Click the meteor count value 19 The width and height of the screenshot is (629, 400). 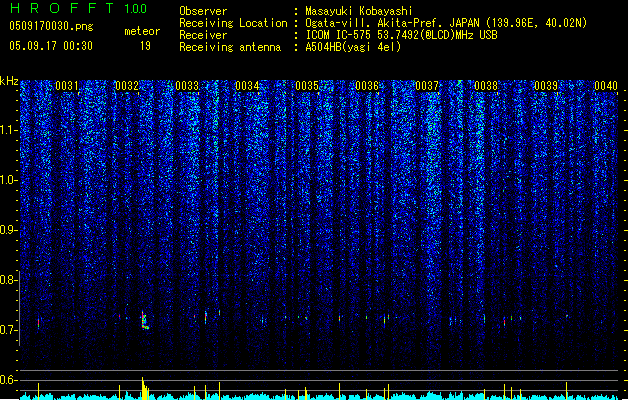(x=145, y=46)
